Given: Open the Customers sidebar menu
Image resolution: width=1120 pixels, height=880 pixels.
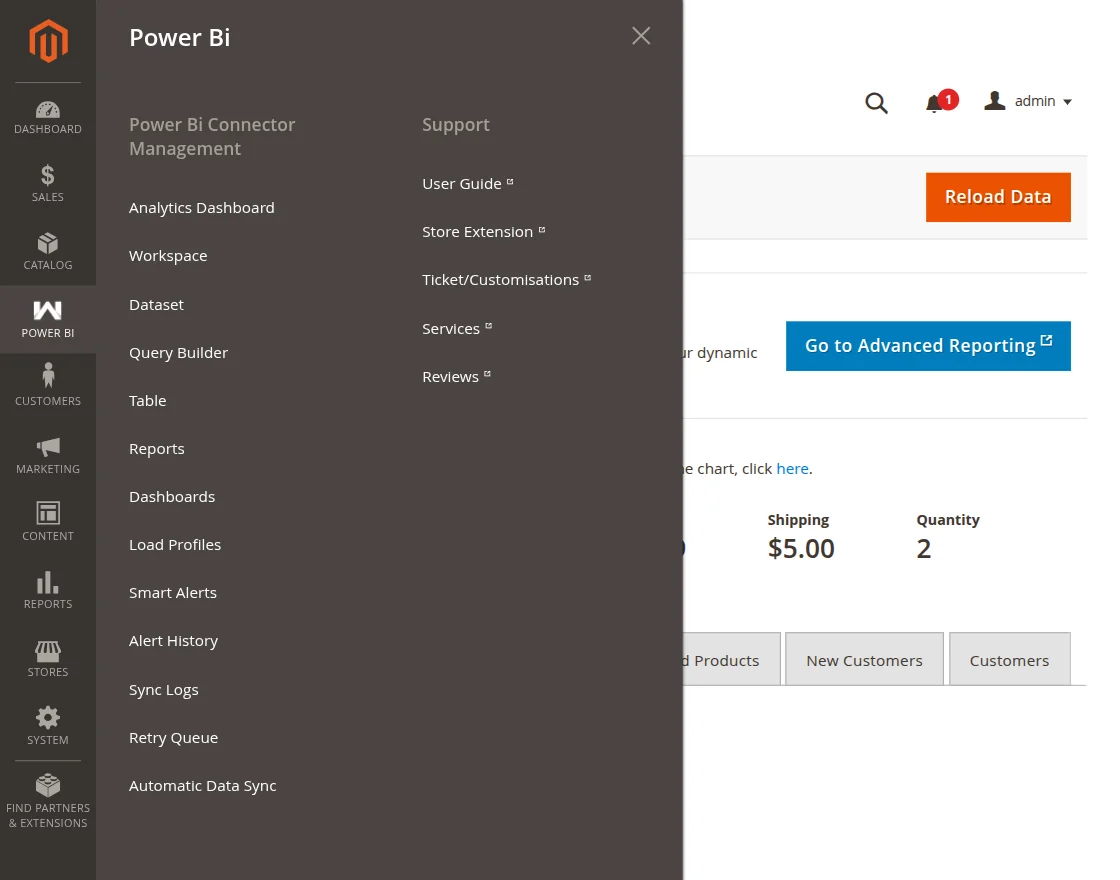Looking at the screenshot, I should tap(48, 387).
